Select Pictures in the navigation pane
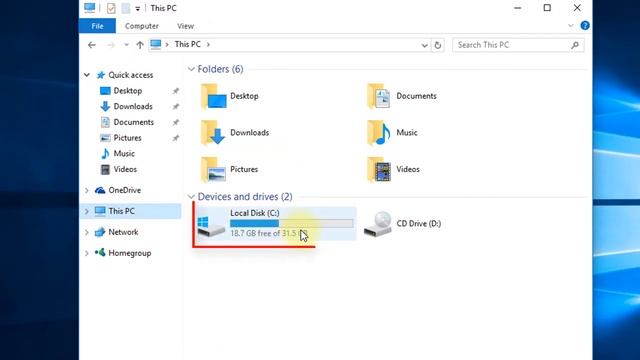This screenshot has width=640, height=360. click(127, 138)
